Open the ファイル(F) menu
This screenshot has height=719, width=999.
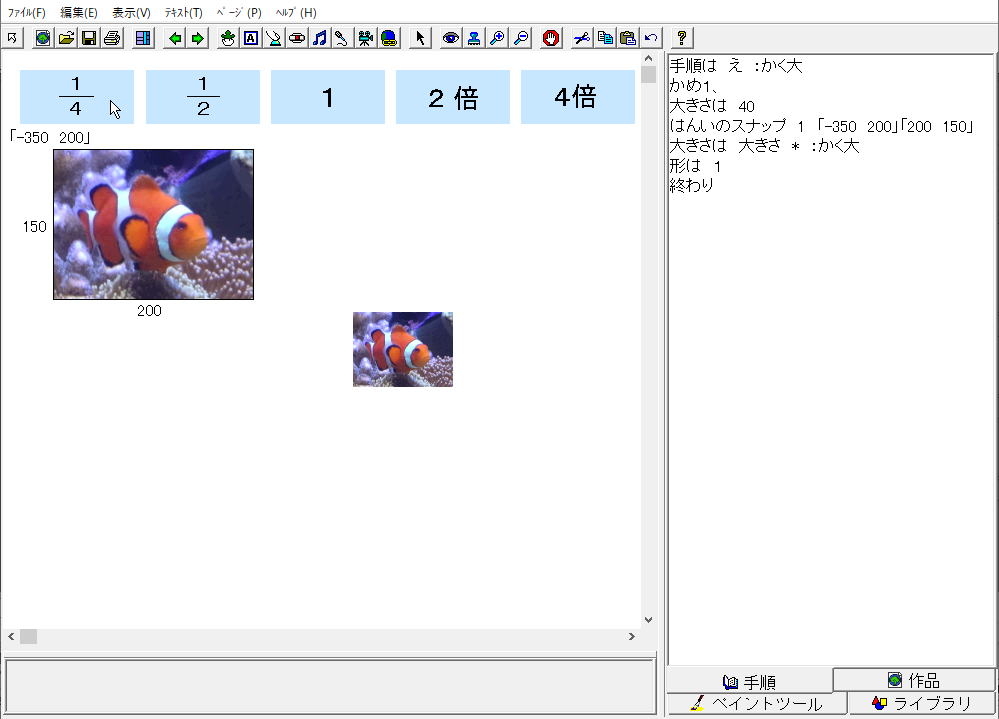27,13
